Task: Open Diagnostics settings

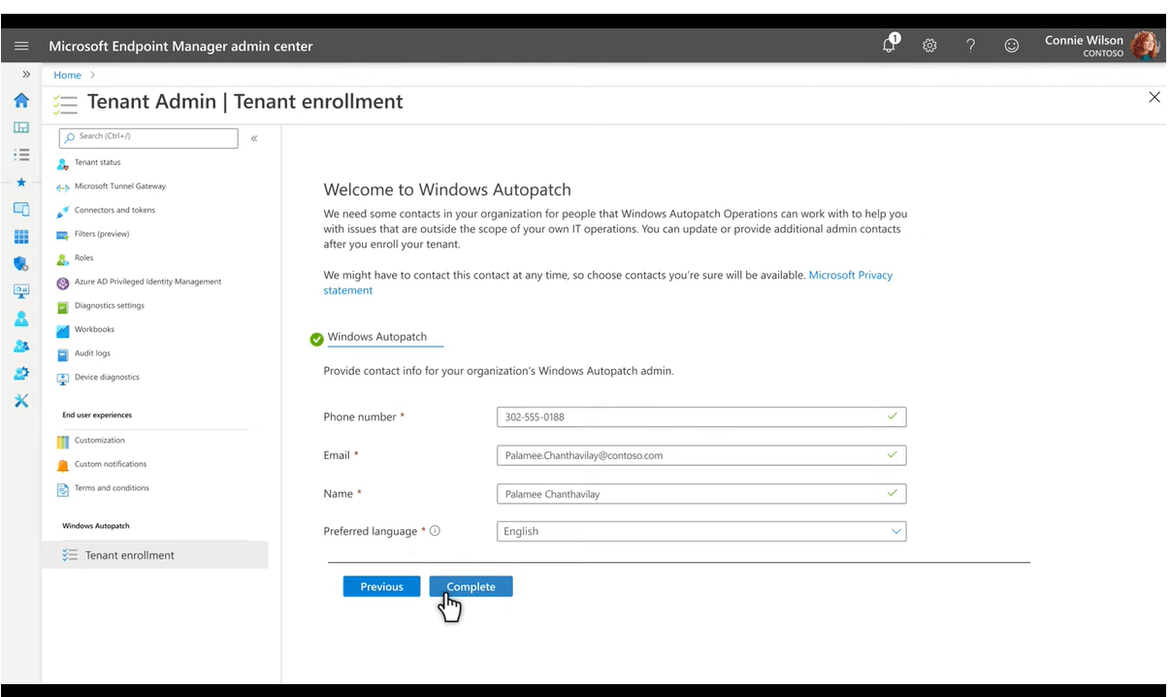Action: click(109, 306)
